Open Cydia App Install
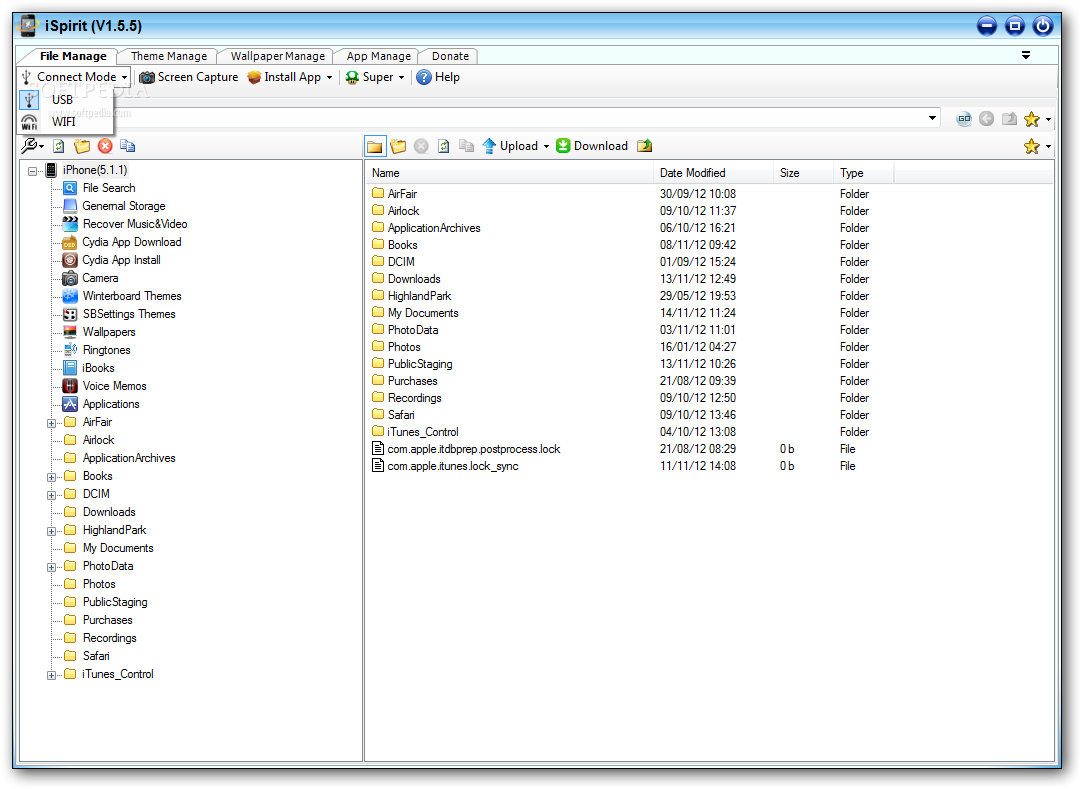Image resolution: width=1082 pixels, height=789 pixels. [121, 260]
